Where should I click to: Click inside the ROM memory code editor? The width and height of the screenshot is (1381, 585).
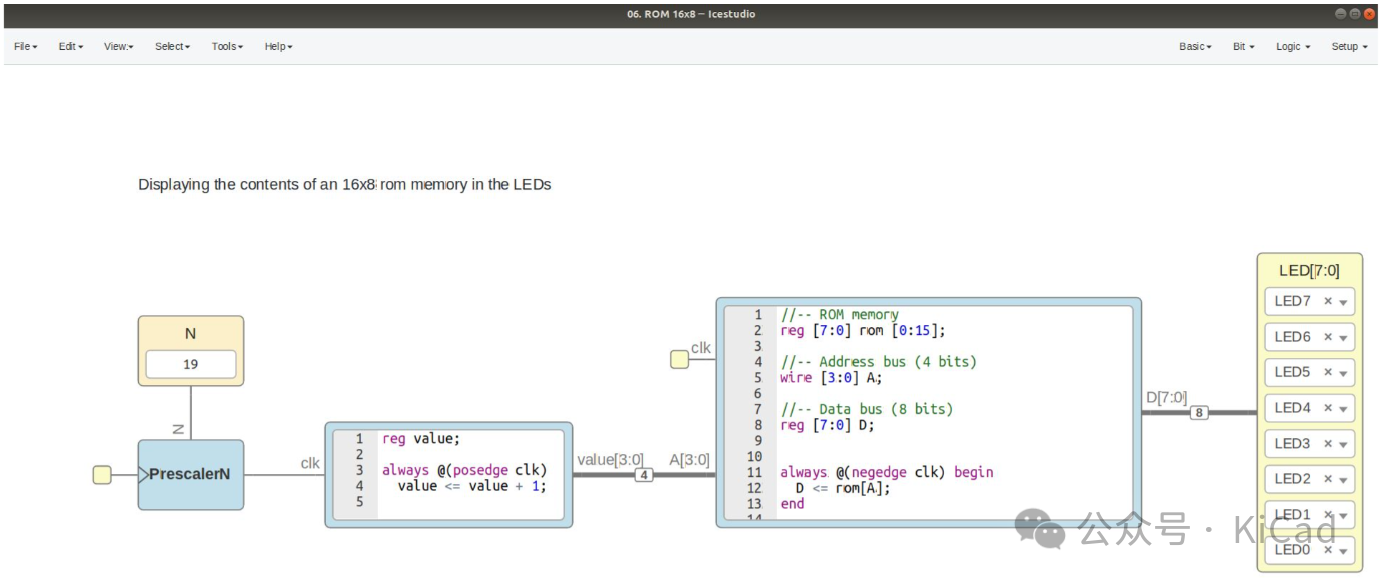[x=950, y=410]
